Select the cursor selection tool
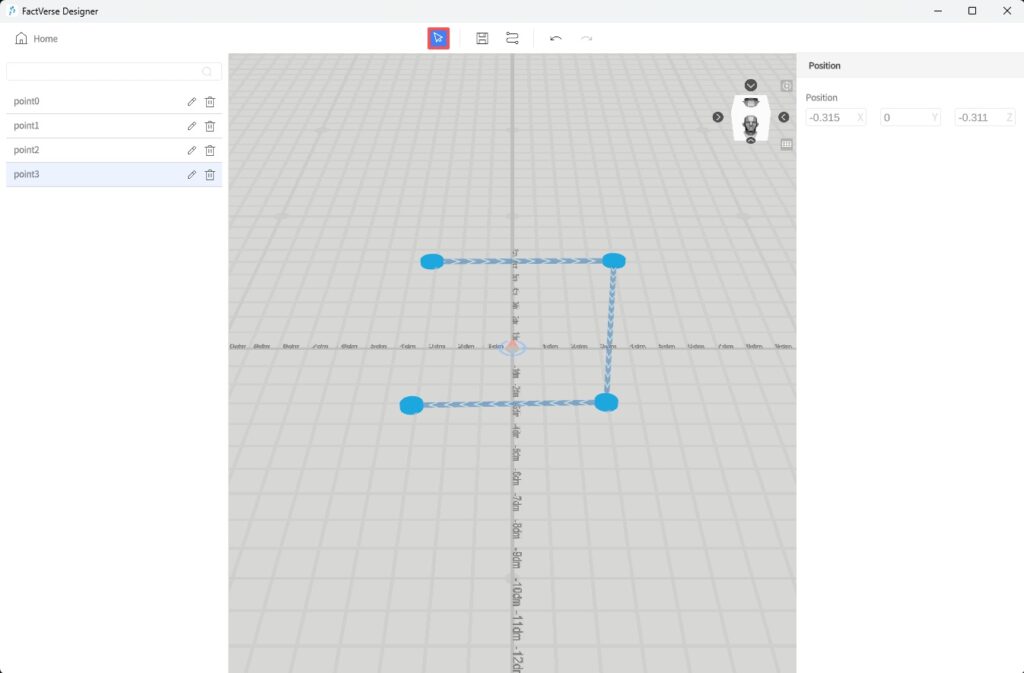1024x673 pixels. 438,37
